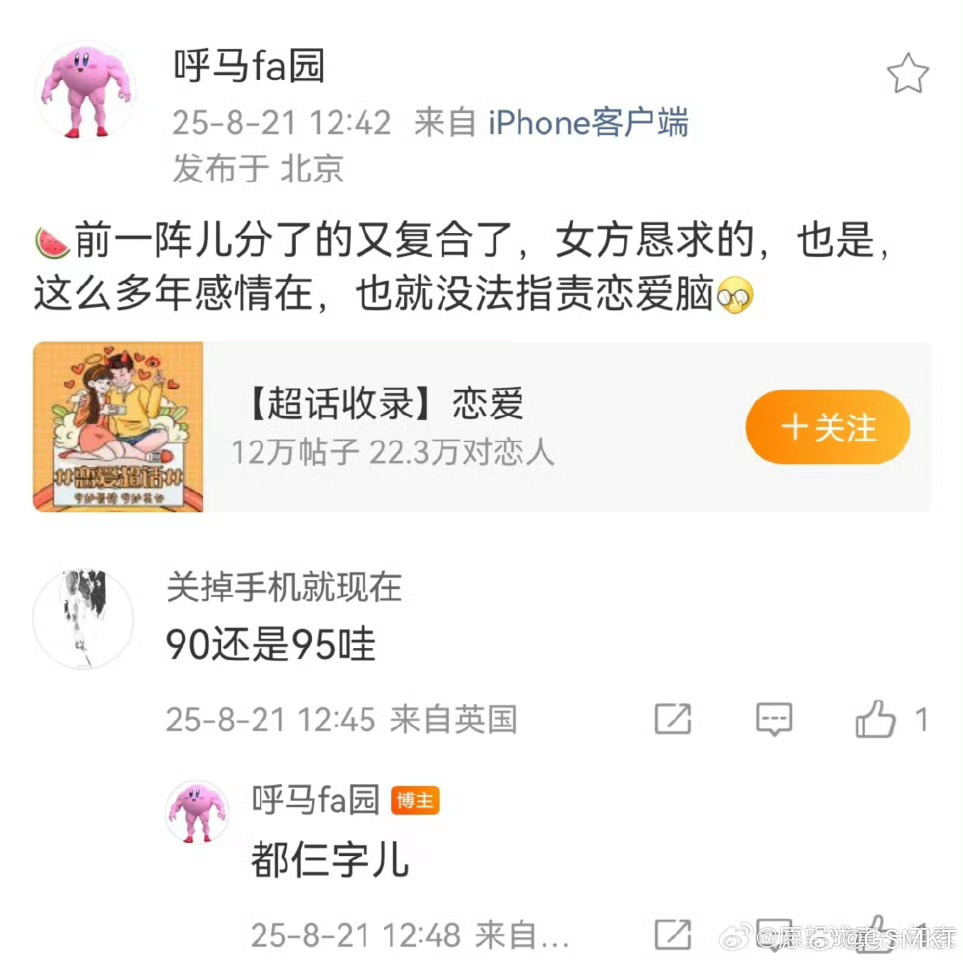The image size is (963, 960).
Task: Open 呼马fa园 avatar in reply
Action: 197,812
